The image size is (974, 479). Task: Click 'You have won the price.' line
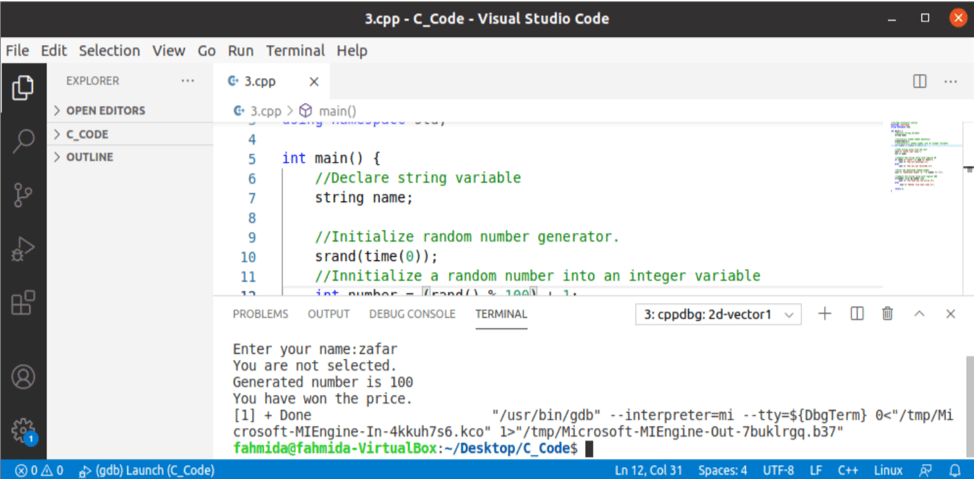[x=323, y=399]
